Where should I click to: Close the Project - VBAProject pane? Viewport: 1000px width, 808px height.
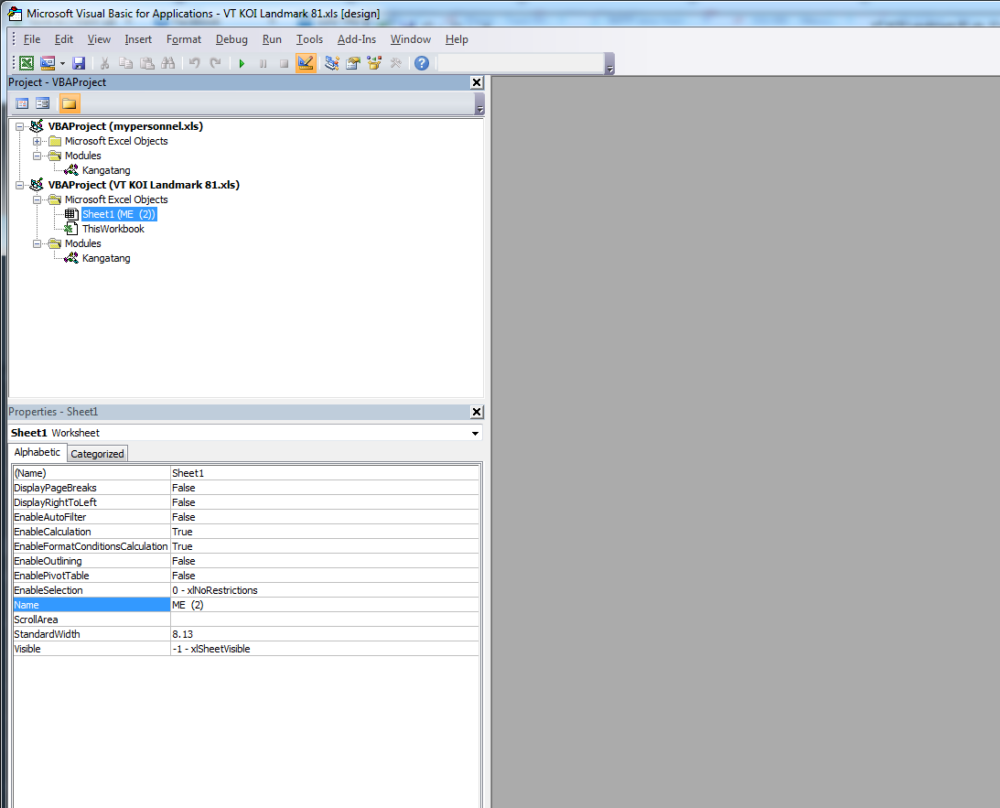click(x=476, y=82)
